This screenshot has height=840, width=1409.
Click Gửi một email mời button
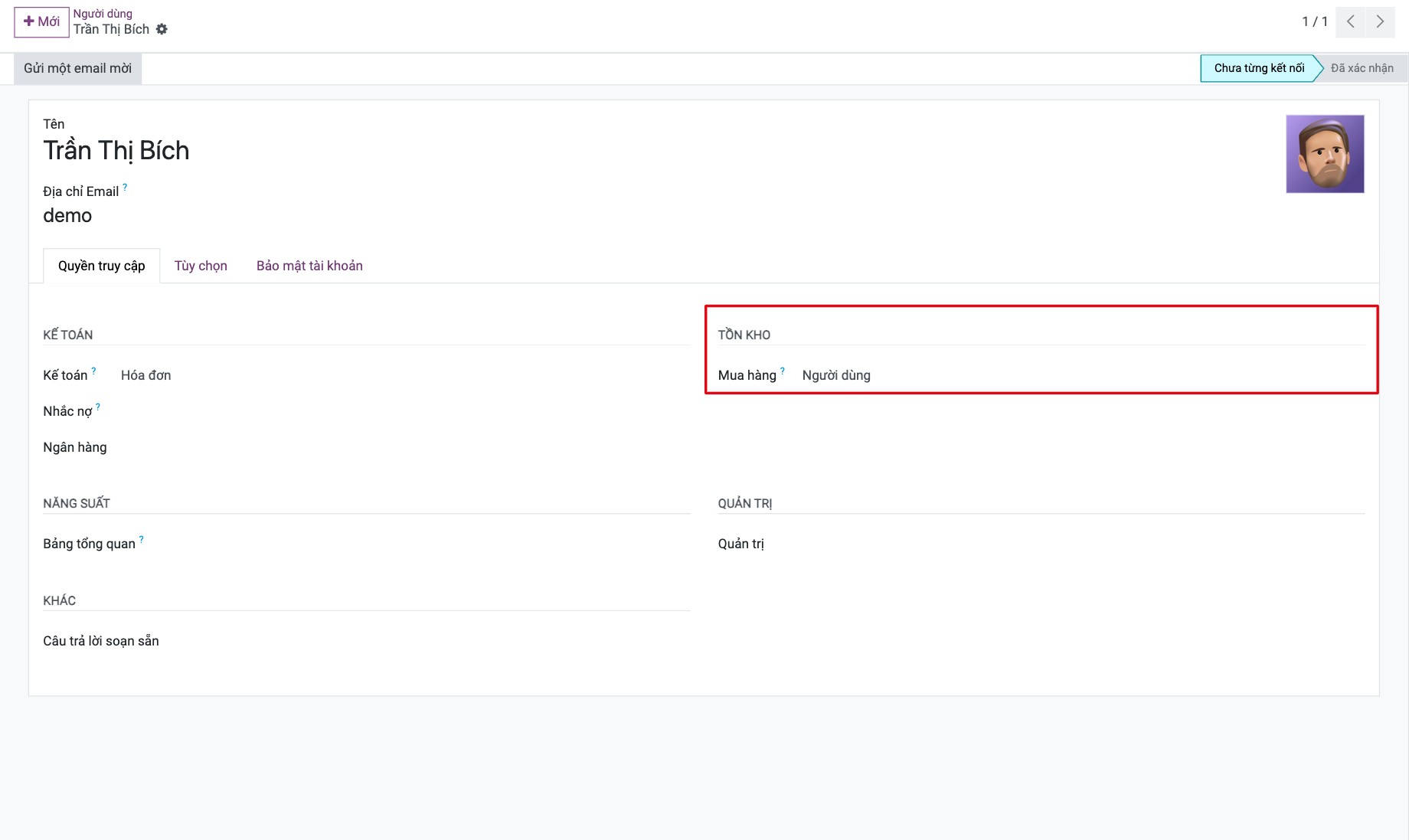pos(77,68)
